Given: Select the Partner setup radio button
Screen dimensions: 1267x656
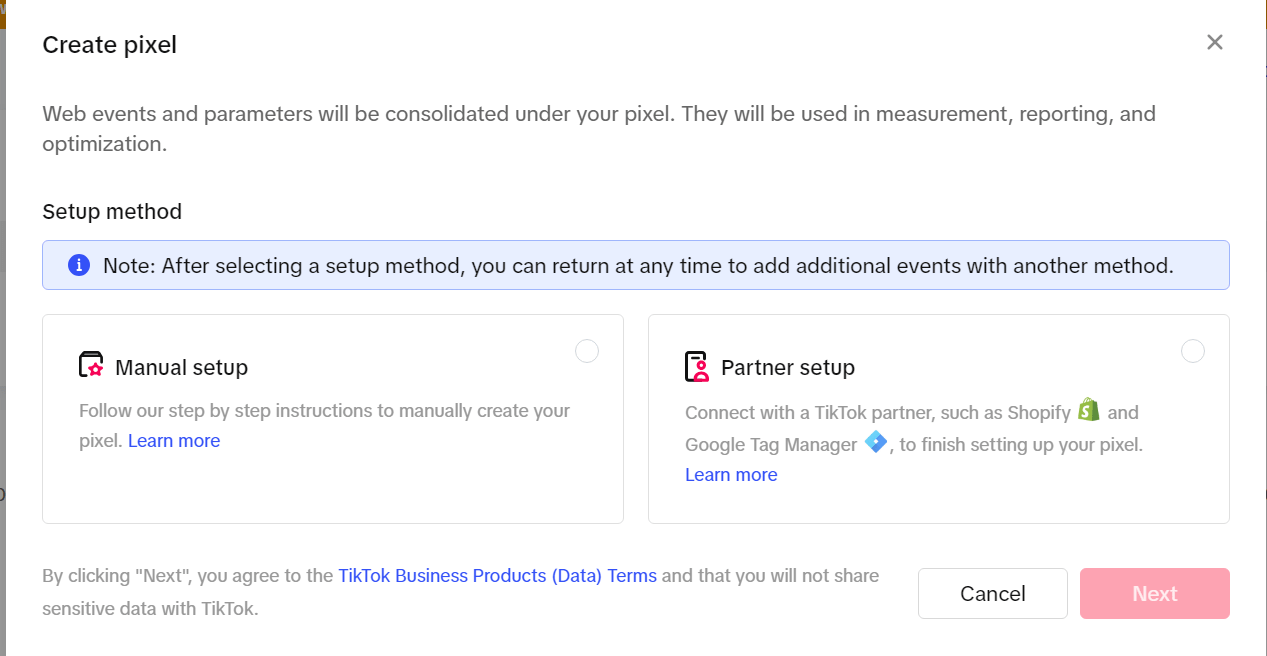Looking at the screenshot, I should click(1192, 351).
